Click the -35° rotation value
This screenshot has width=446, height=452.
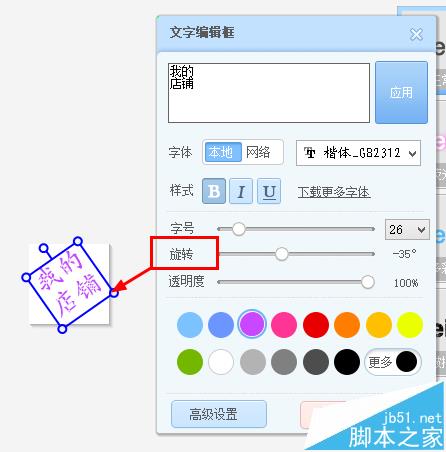click(x=404, y=254)
